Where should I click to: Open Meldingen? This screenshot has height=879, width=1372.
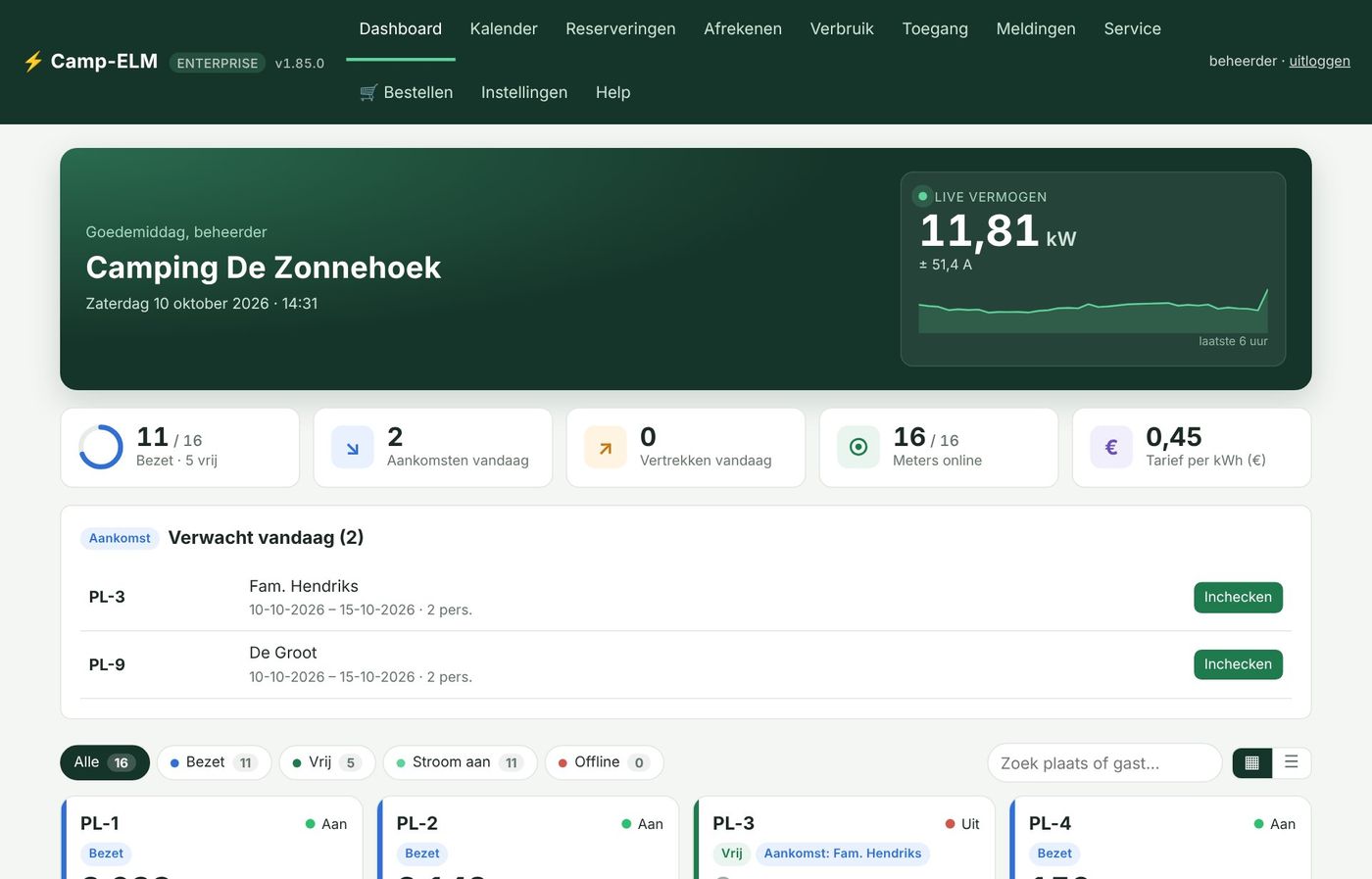1036,29
